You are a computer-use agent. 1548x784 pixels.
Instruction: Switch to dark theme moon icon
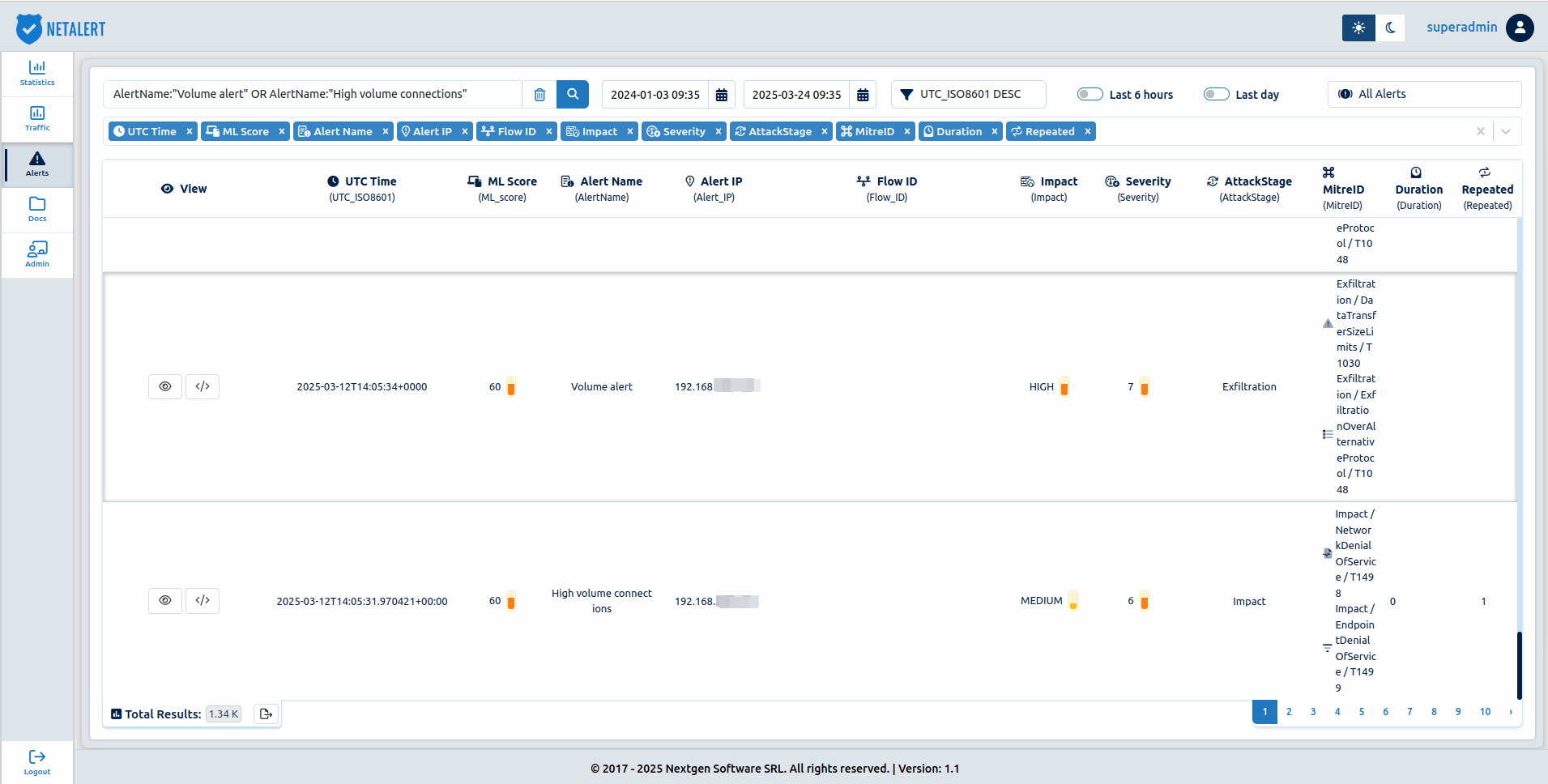tap(1390, 28)
